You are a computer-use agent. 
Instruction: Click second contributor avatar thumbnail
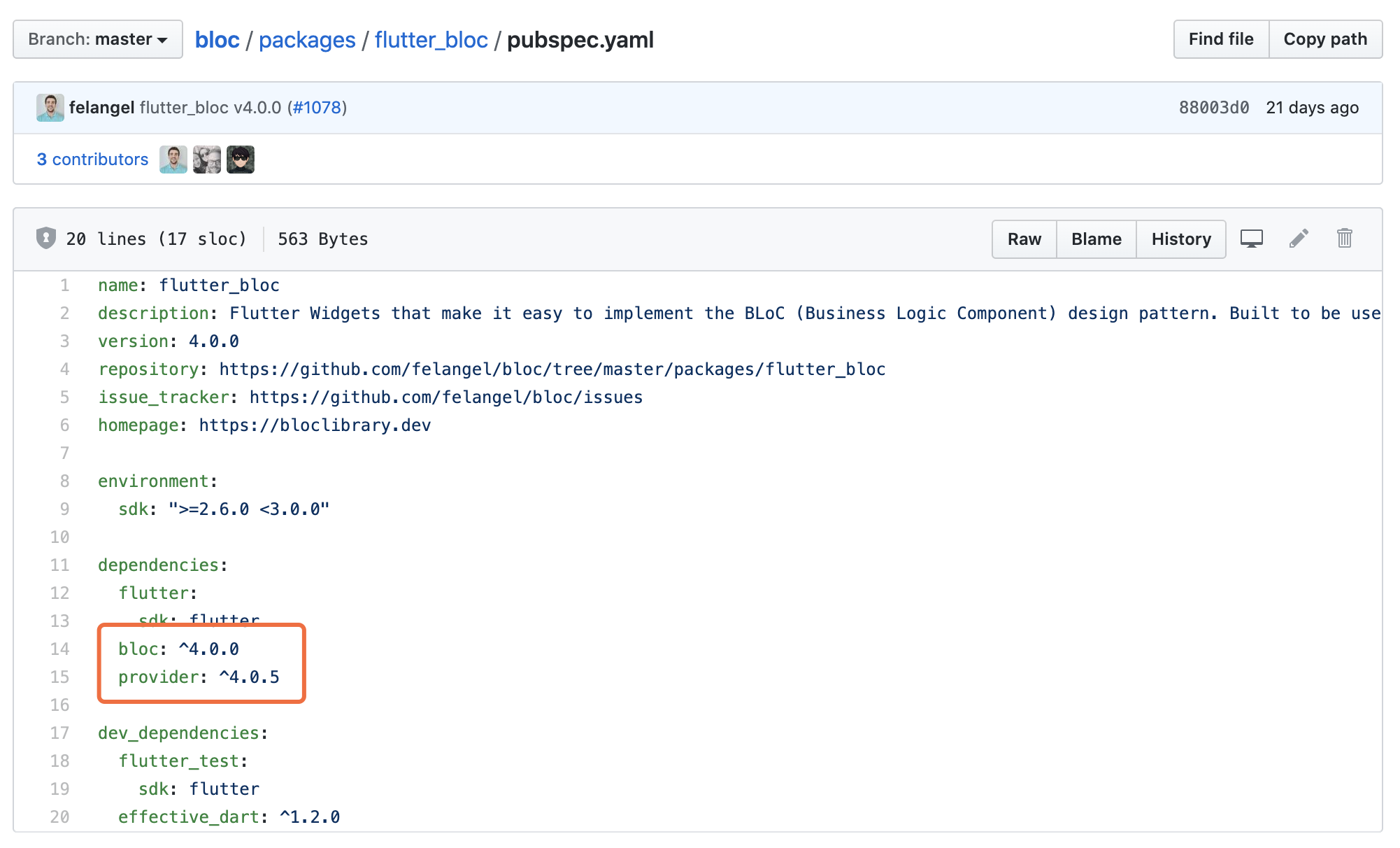207,160
